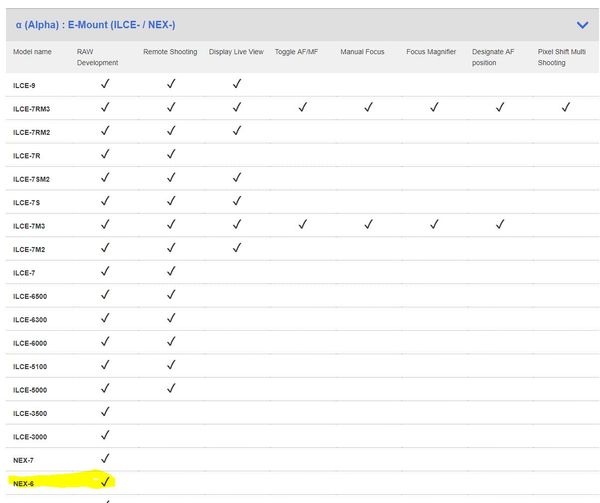600x503 pixels.
Task: Collapse the E-Mount section with the chevron
Action: point(582,24)
